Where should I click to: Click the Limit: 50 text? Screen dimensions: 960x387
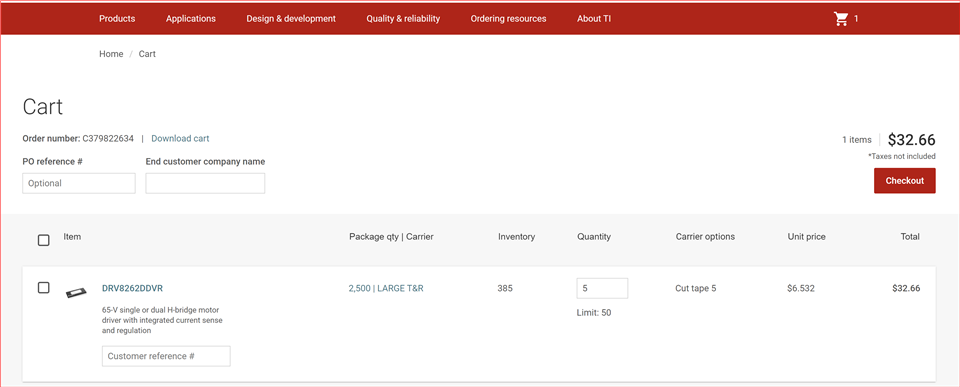coord(594,313)
